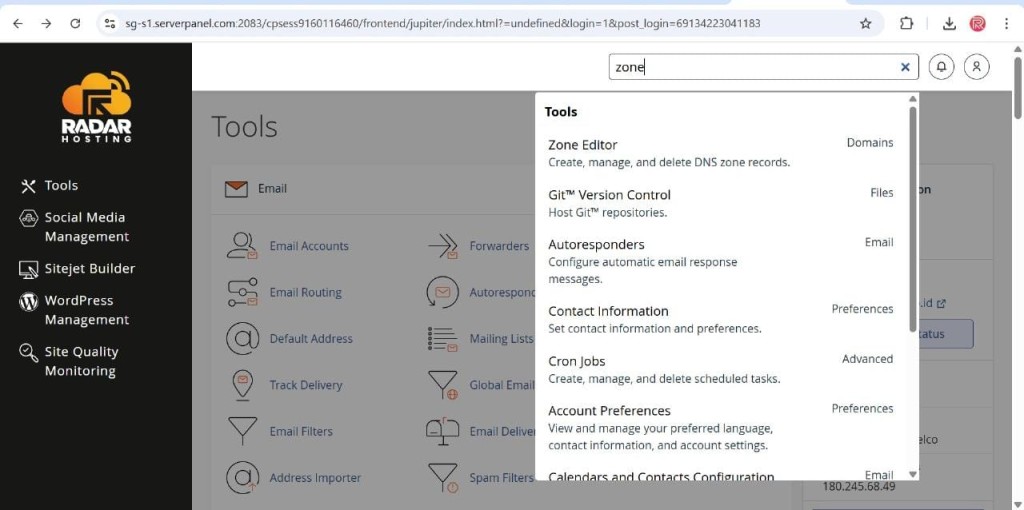This screenshot has width=1024, height=510.
Task: Click the search results scroll up arrow
Action: (x=913, y=99)
